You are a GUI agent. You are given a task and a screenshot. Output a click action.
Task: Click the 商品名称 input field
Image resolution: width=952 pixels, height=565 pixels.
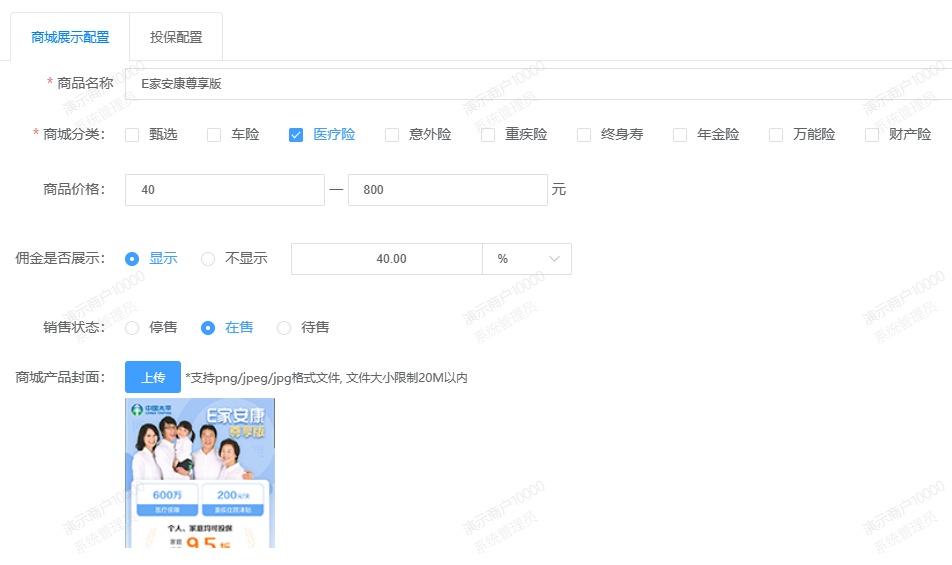tap(540, 84)
